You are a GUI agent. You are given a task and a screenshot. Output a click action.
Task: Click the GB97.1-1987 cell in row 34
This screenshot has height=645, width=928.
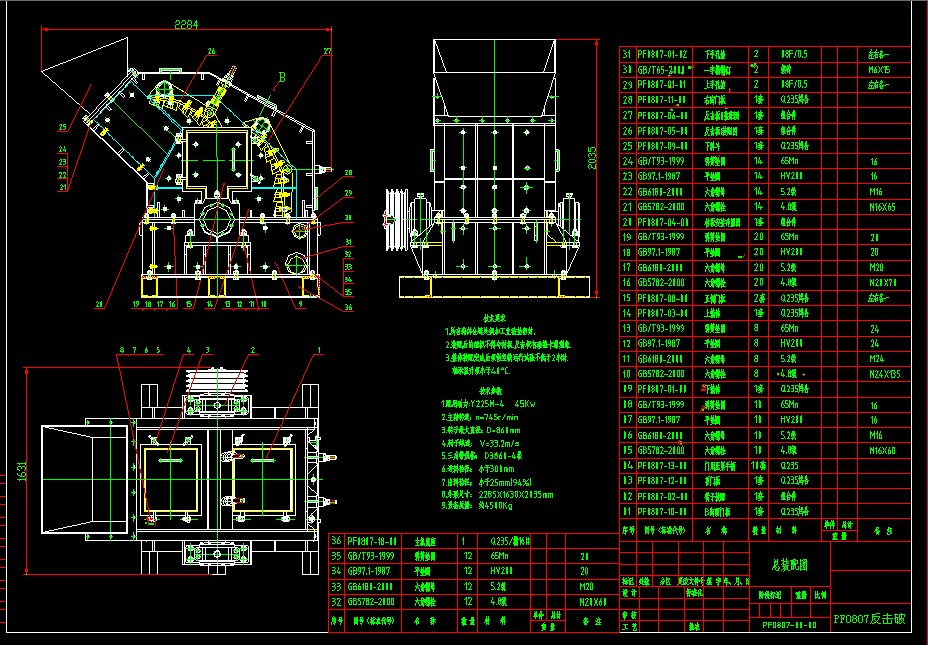coord(368,571)
